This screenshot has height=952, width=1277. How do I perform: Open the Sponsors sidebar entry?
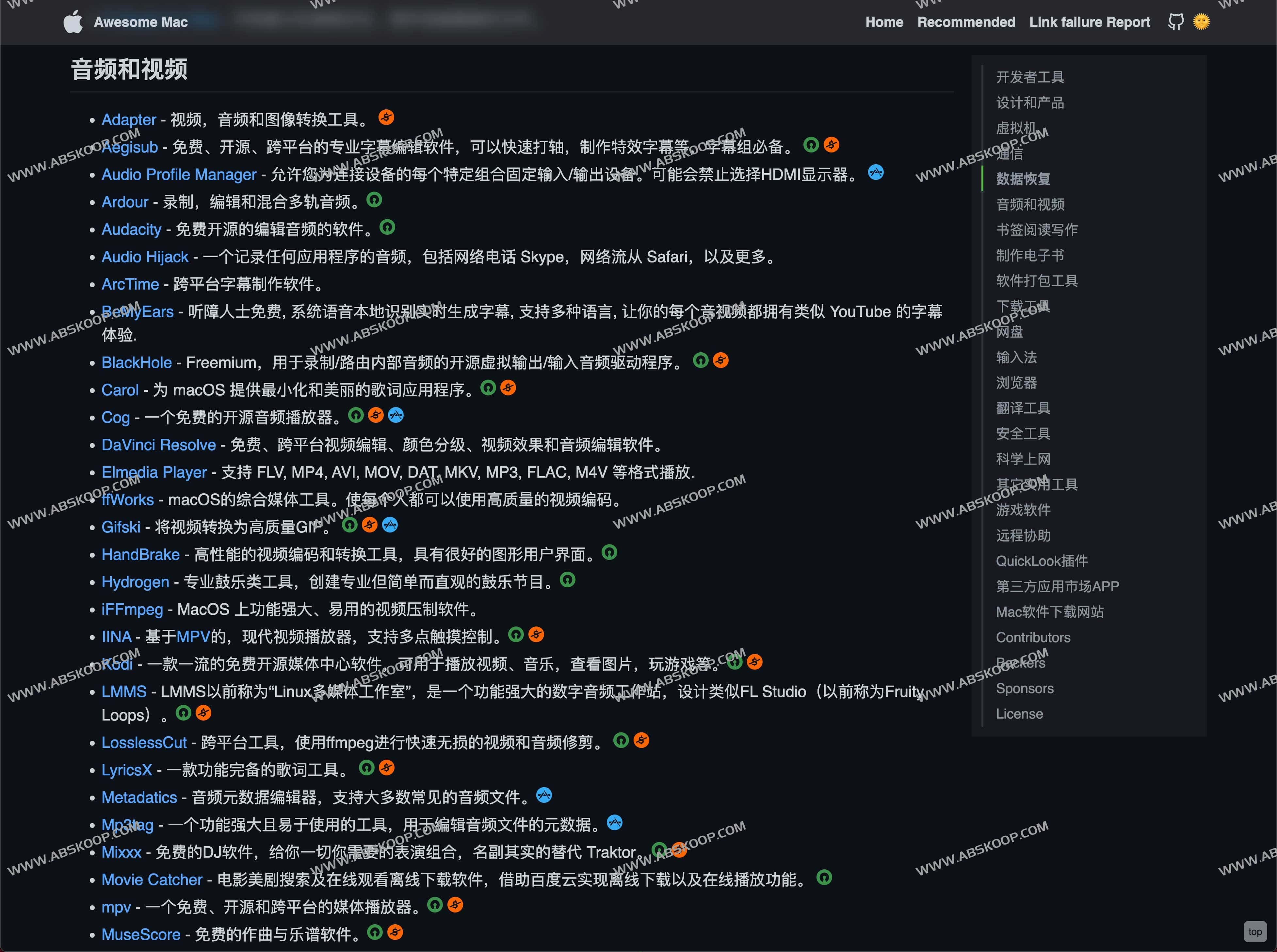pos(1025,688)
